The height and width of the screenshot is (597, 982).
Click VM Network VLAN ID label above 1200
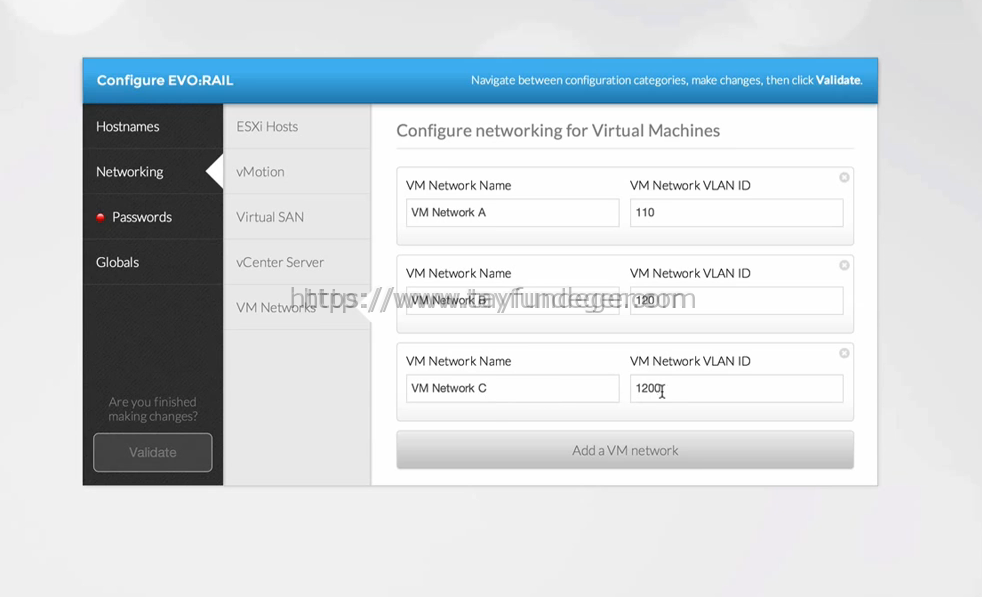690,361
